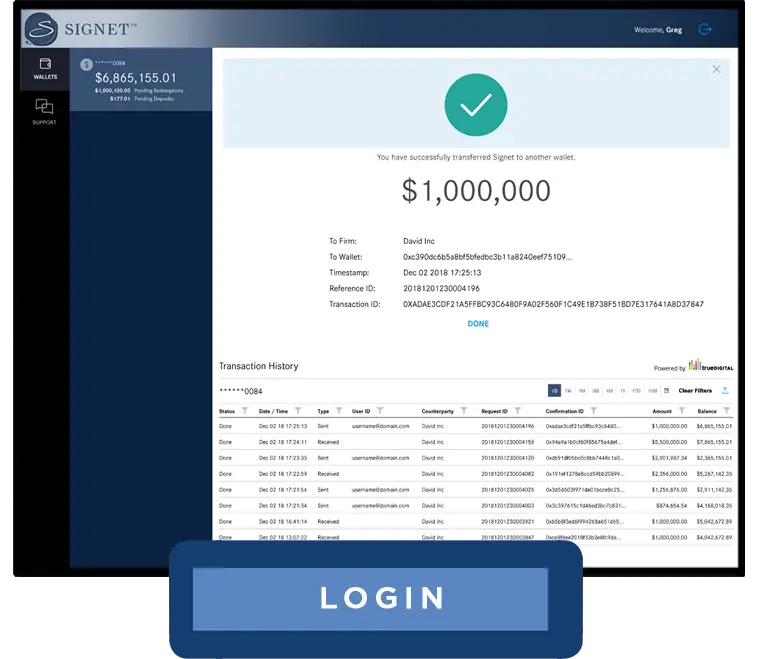Click the Pending Redemptions label
The width and height of the screenshot is (758, 659).
pyautogui.click(x=159, y=90)
